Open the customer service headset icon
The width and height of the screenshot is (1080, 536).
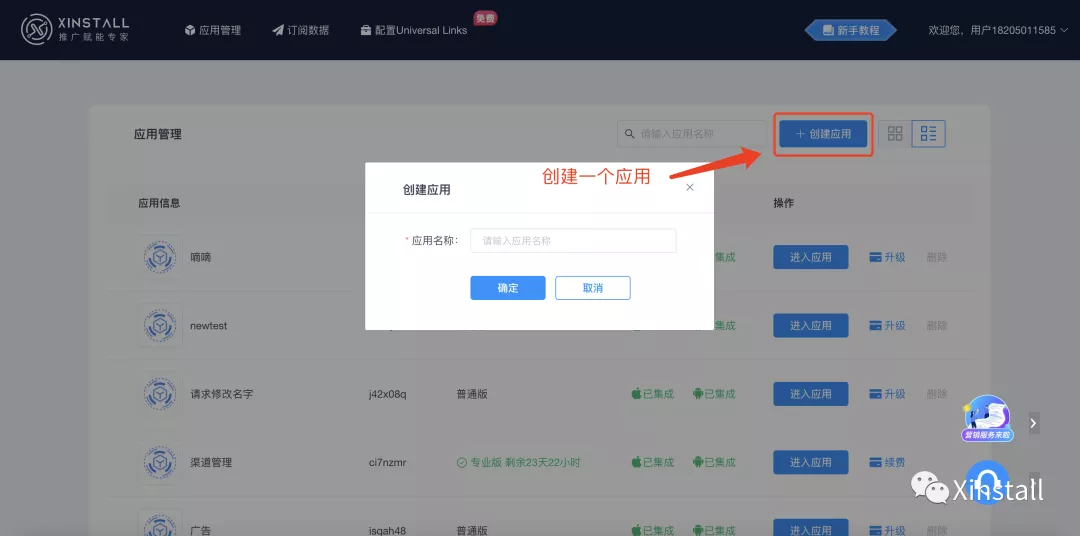point(988,482)
